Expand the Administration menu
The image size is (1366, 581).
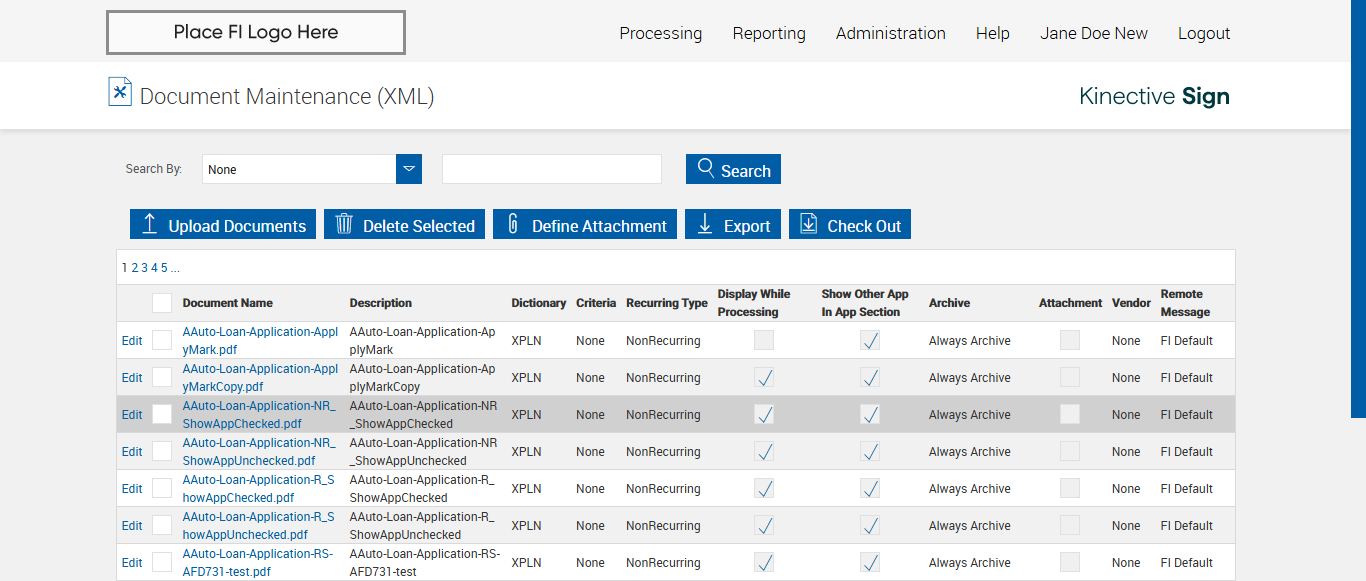coord(890,33)
